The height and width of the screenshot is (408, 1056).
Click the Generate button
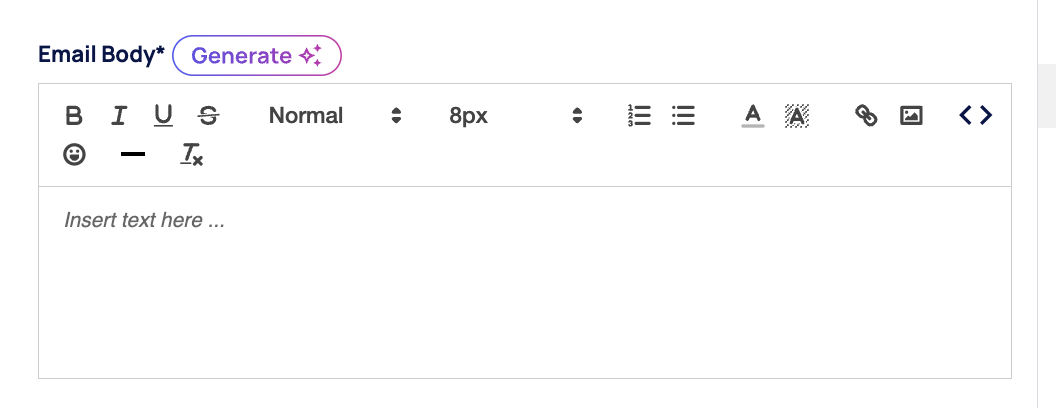pos(257,56)
